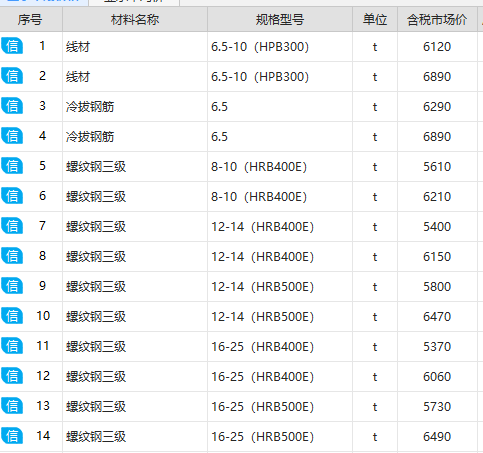Select price 5800 in row 9

tap(437, 287)
